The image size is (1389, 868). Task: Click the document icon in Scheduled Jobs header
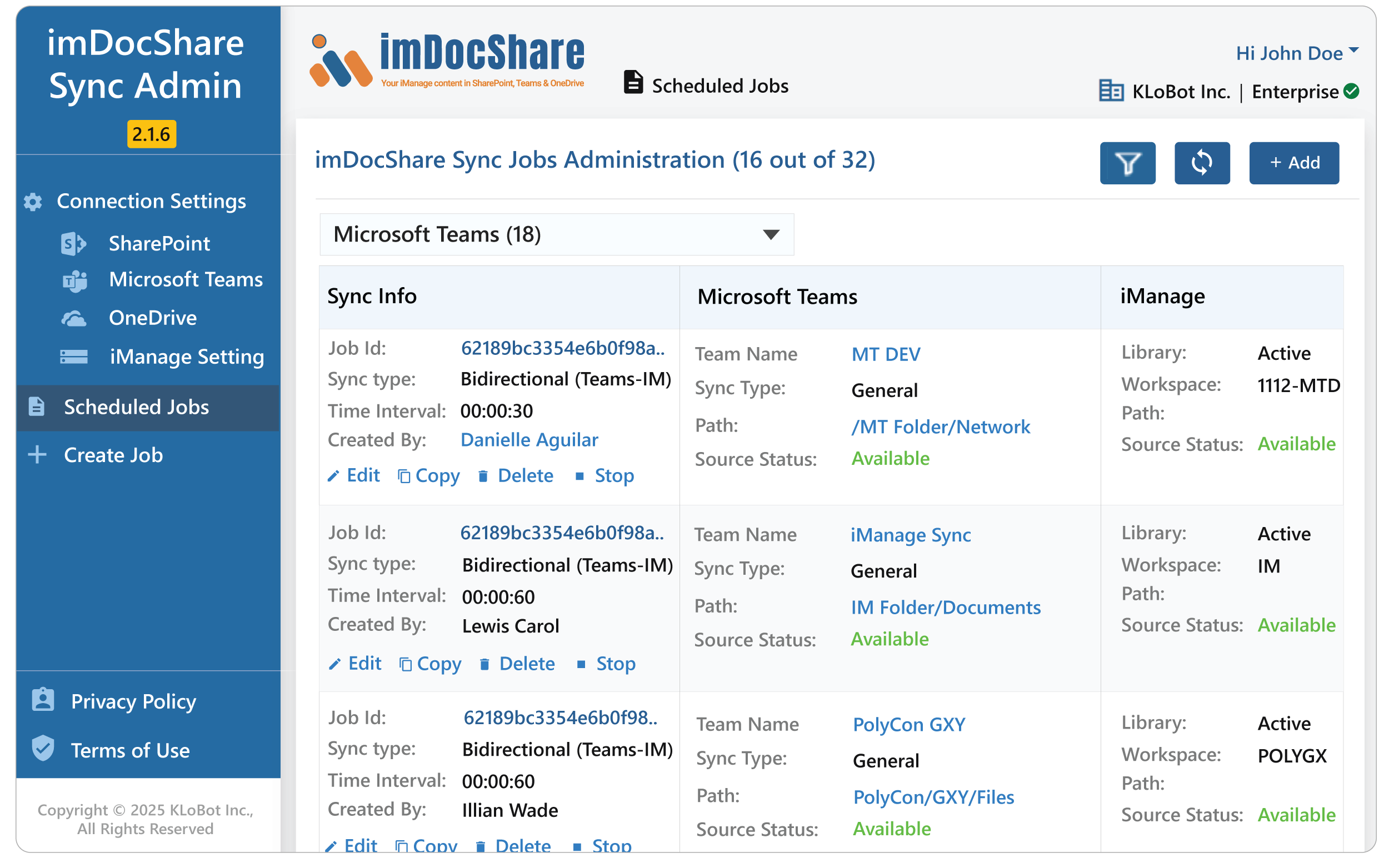(x=633, y=82)
